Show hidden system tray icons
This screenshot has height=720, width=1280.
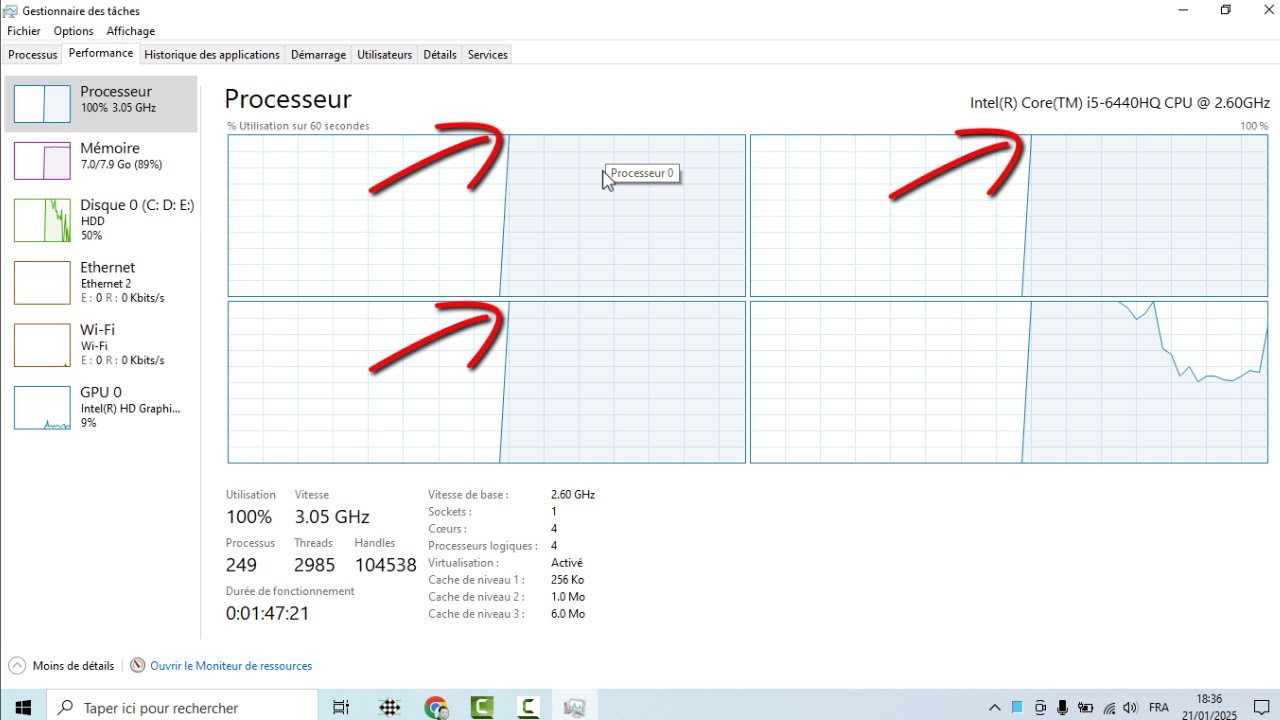point(994,708)
